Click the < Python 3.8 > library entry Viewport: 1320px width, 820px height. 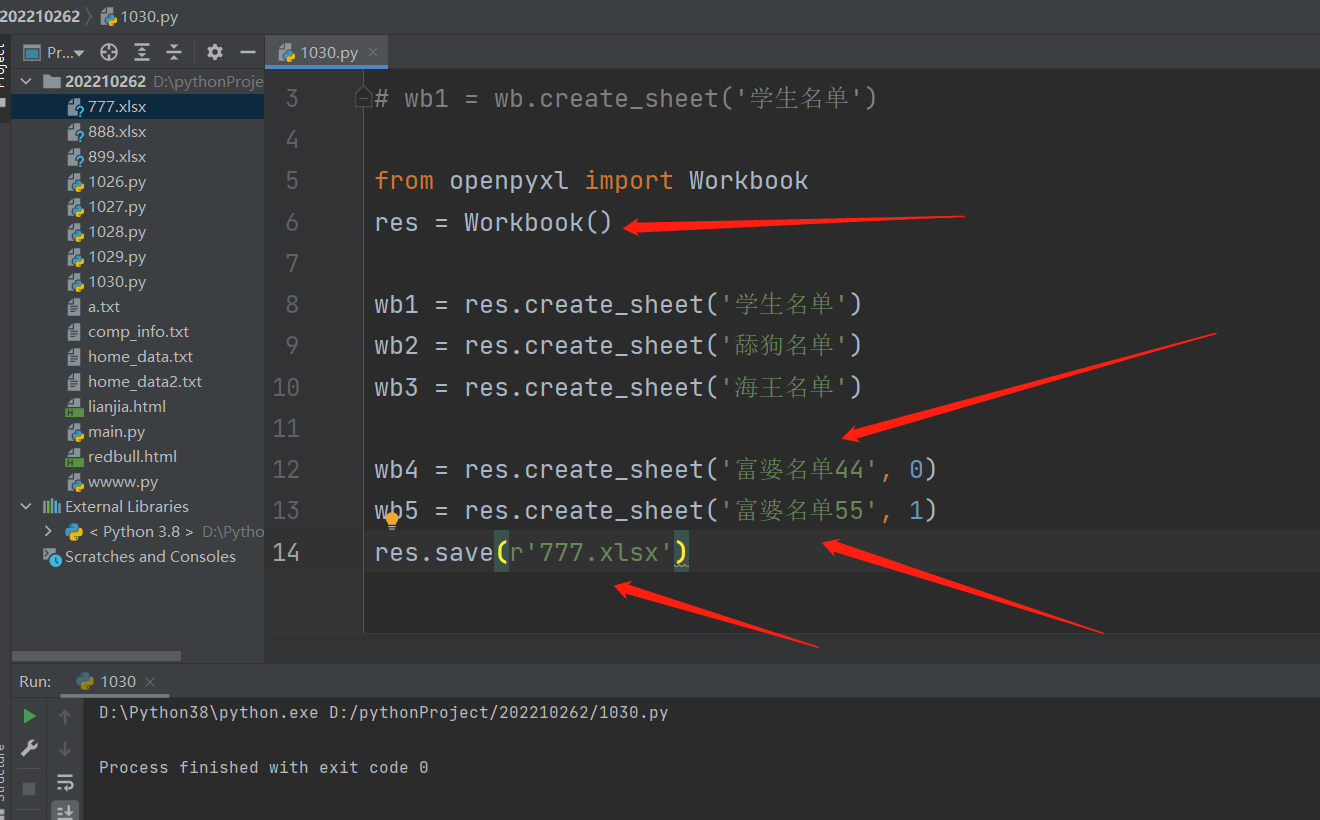pyautogui.click(x=141, y=531)
